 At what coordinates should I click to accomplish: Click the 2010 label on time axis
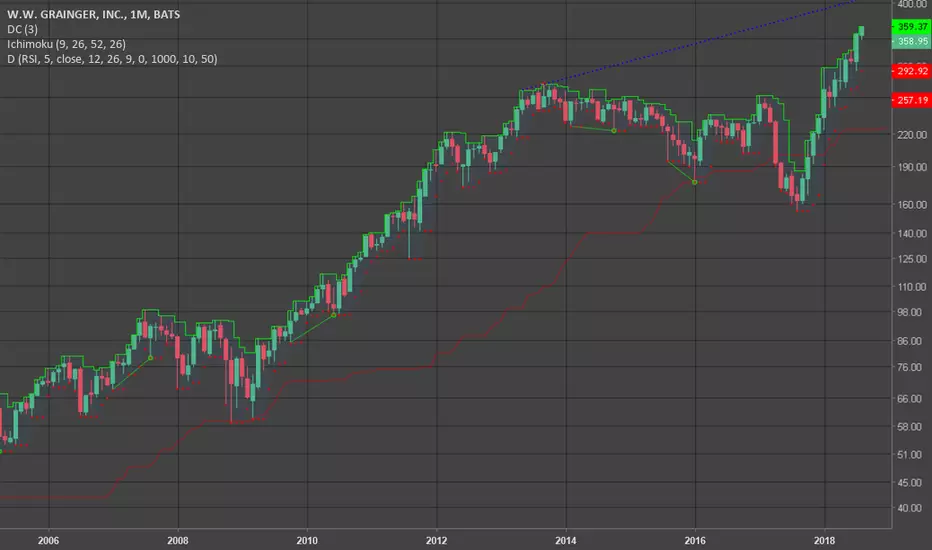[307, 540]
